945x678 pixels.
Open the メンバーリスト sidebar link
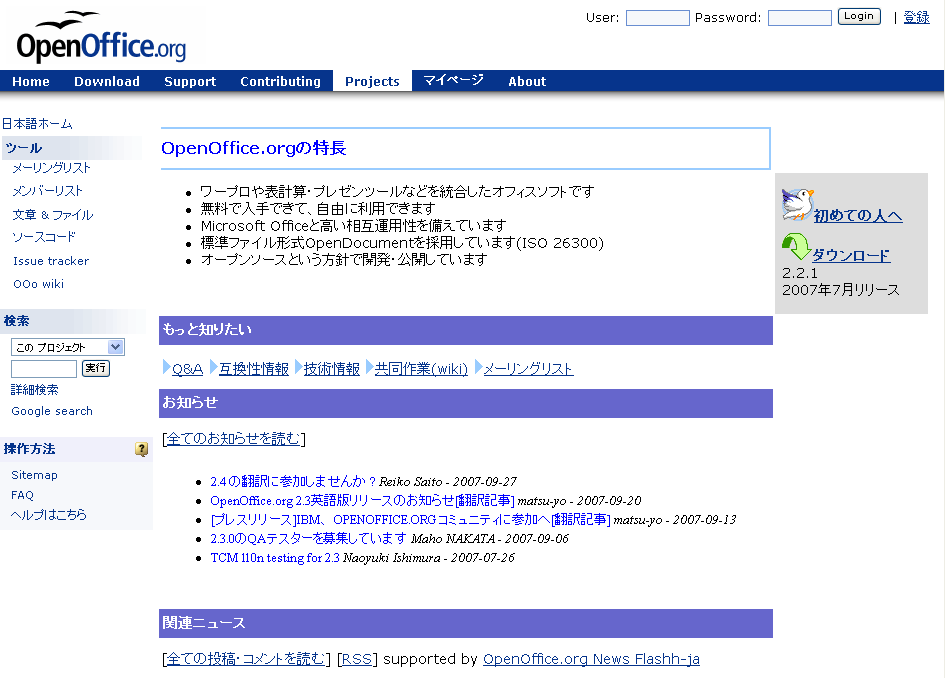pyautogui.click(x=48, y=190)
